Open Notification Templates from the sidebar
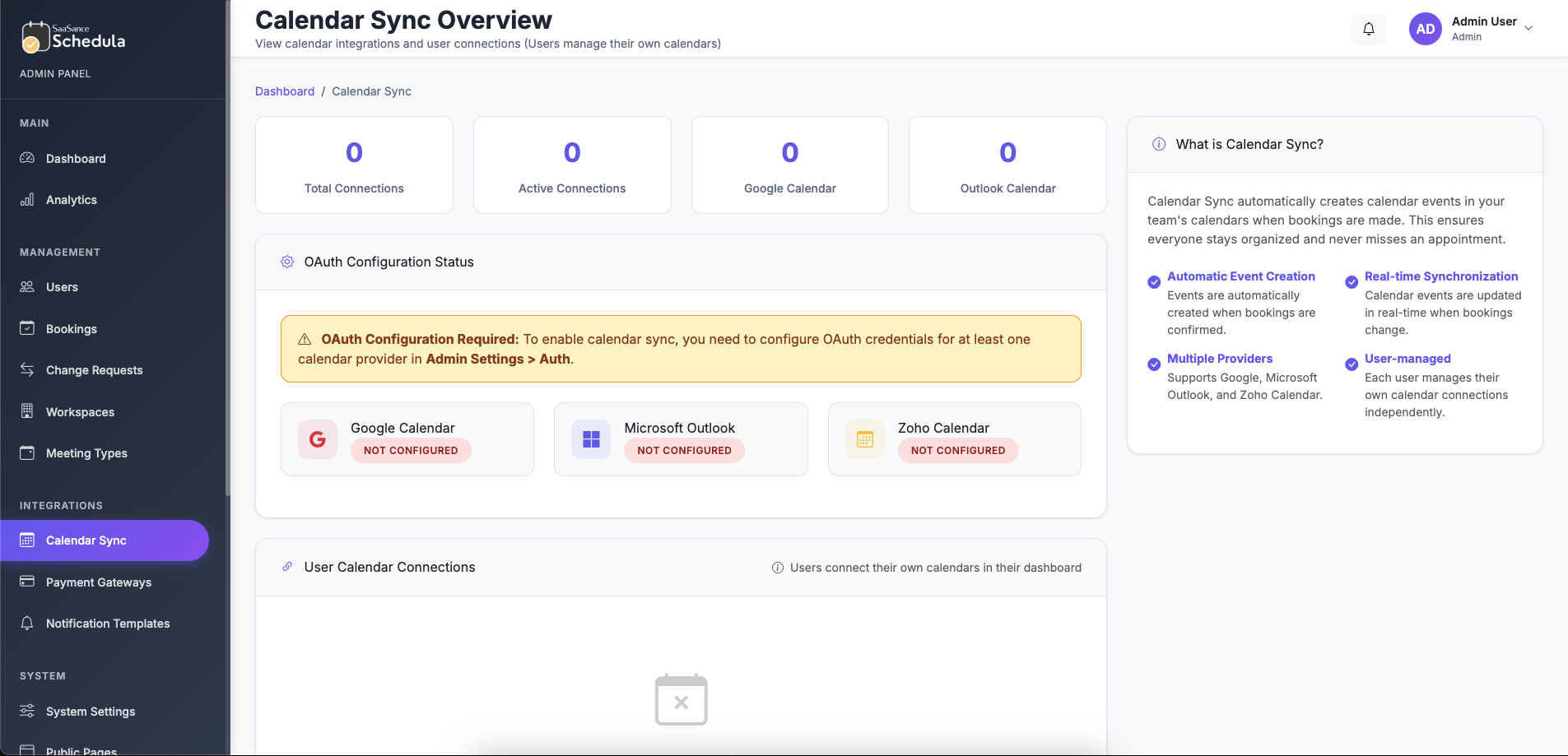Screen dimensions: 1568x756 [x=108, y=623]
